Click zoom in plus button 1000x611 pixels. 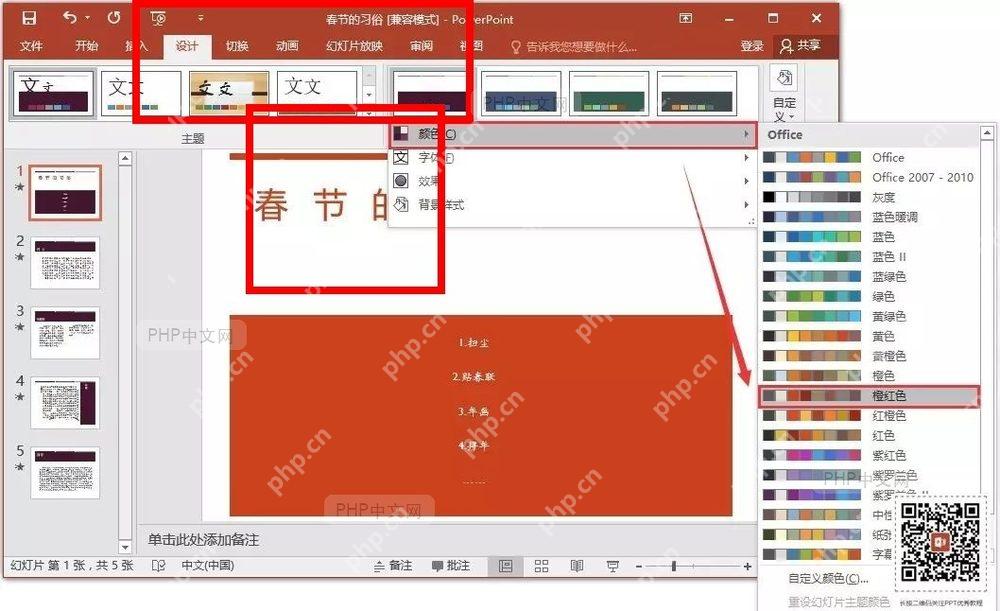coord(747,566)
